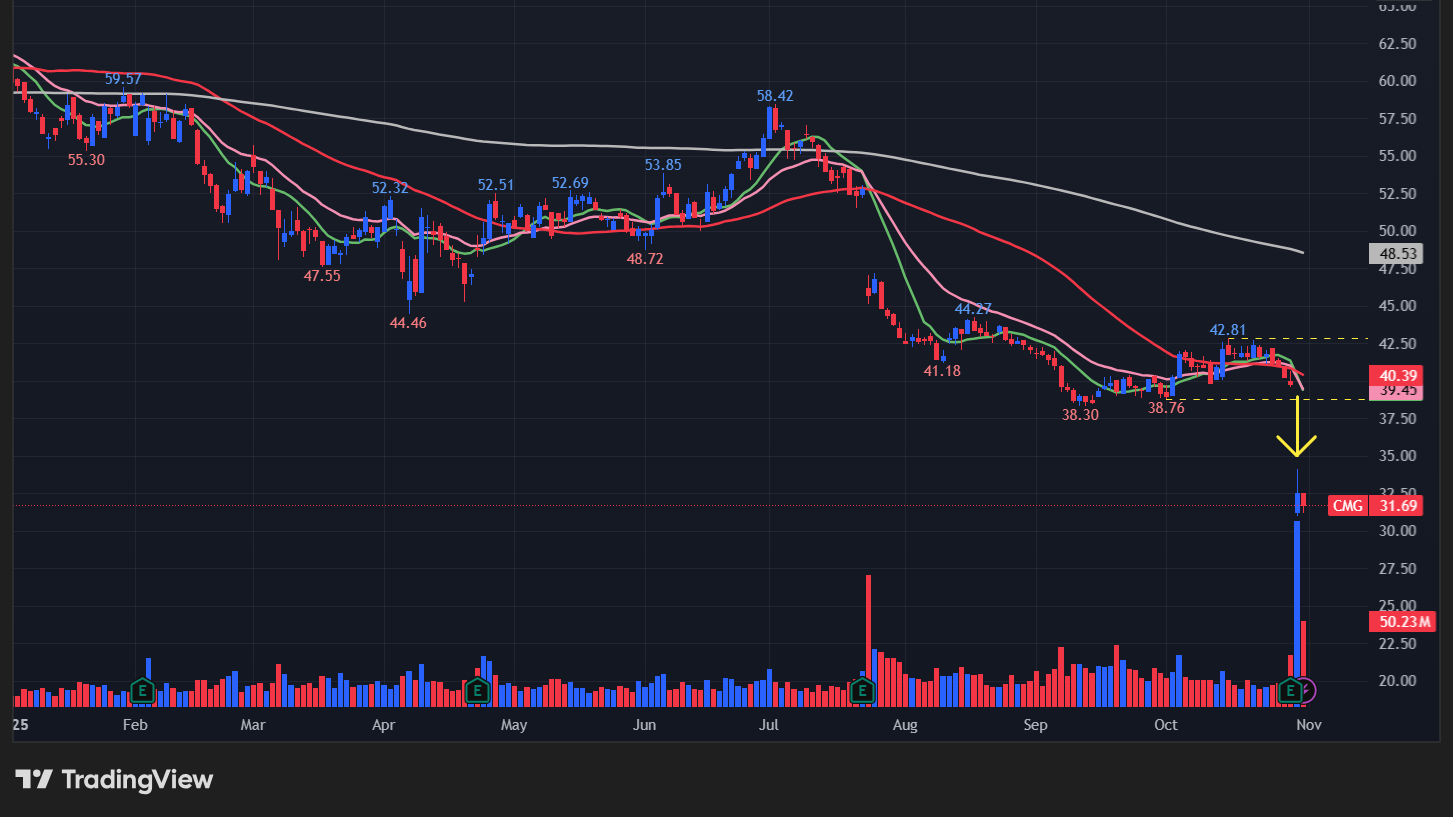Click the late October earnings E marker
The height and width of the screenshot is (817, 1453).
point(1290,690)
